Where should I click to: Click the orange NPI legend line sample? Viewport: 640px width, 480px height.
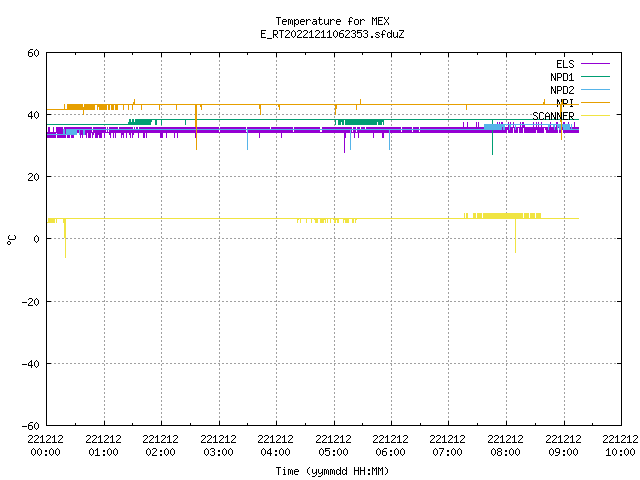point(595,102)
